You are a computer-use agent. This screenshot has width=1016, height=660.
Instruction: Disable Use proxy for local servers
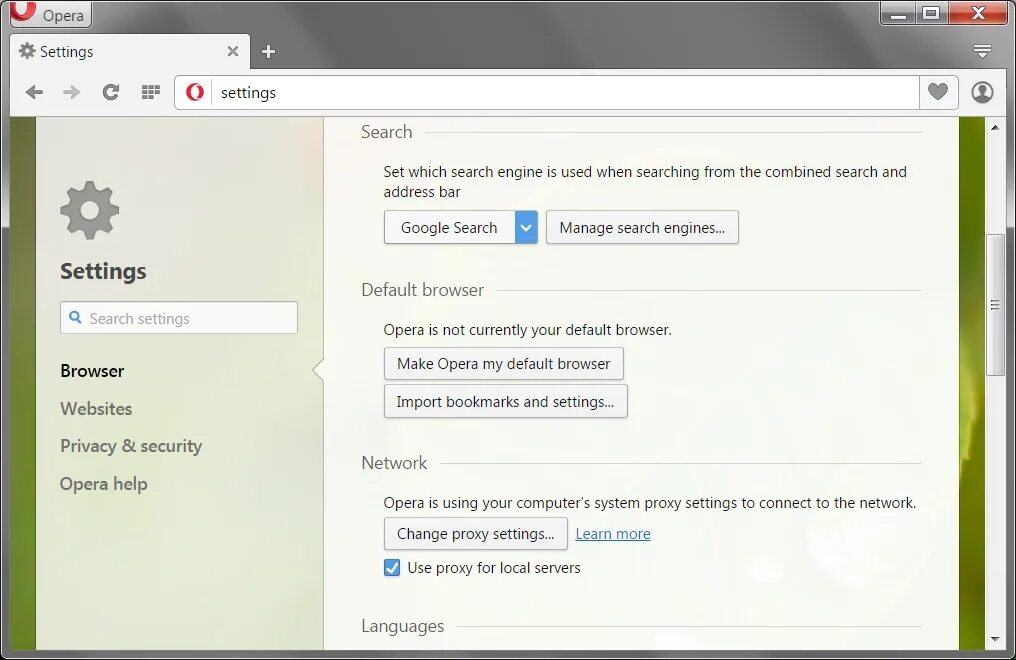392,567
